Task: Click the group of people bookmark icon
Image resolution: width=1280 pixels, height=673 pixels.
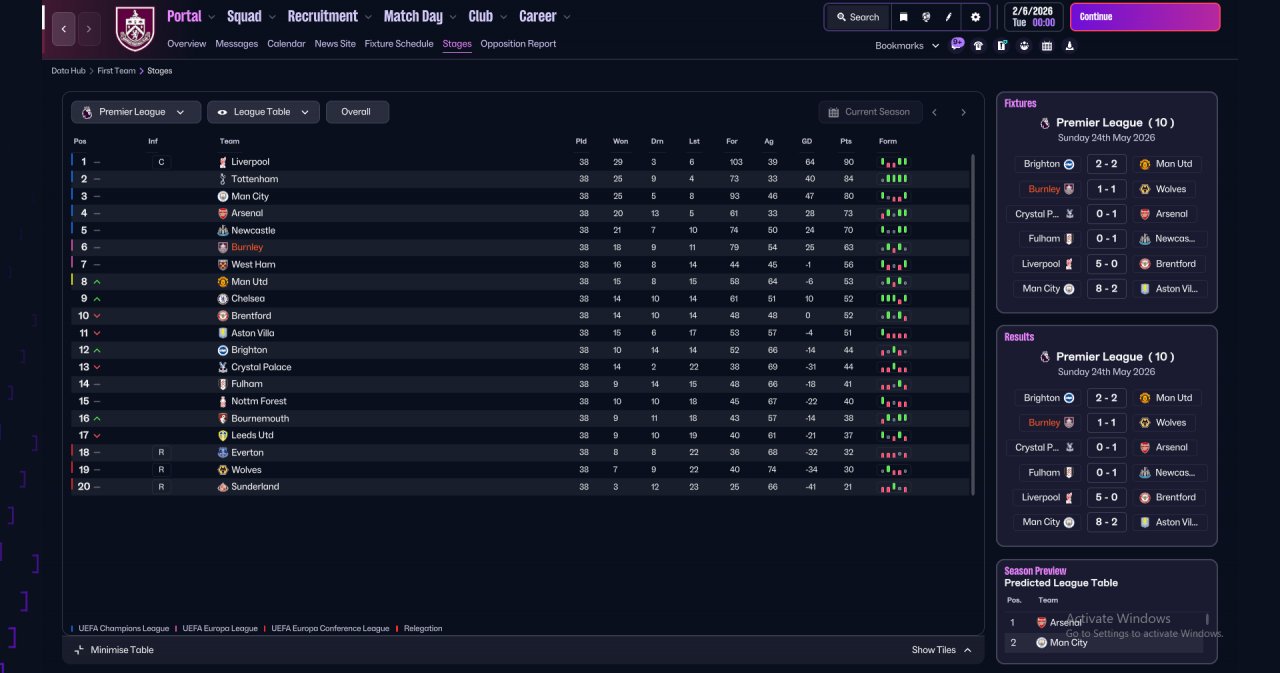Action: click(x=1024, y=45)
